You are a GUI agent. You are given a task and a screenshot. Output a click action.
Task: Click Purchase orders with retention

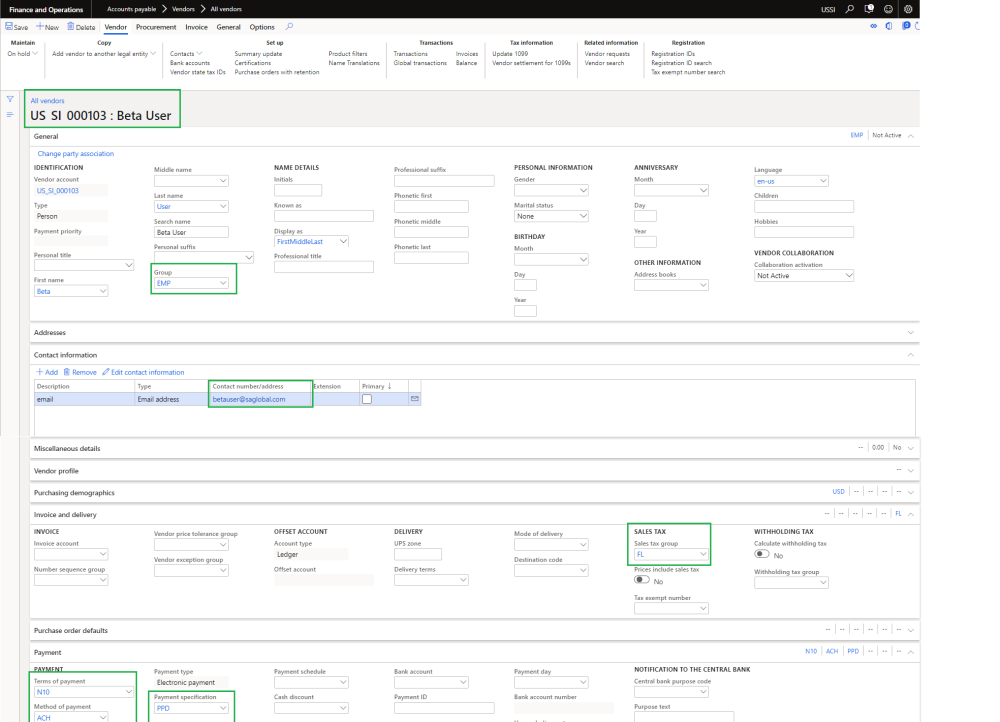[277, 72]
